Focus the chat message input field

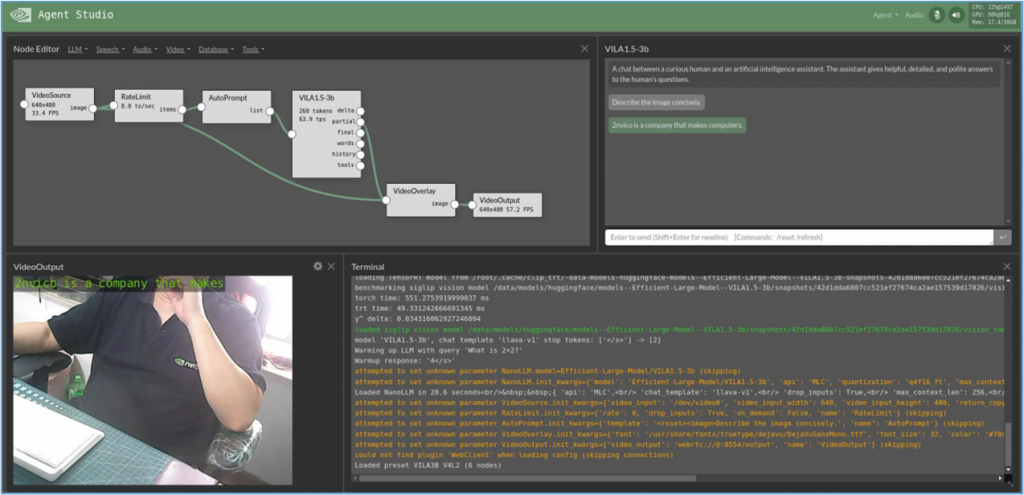[x=799, y=237]
